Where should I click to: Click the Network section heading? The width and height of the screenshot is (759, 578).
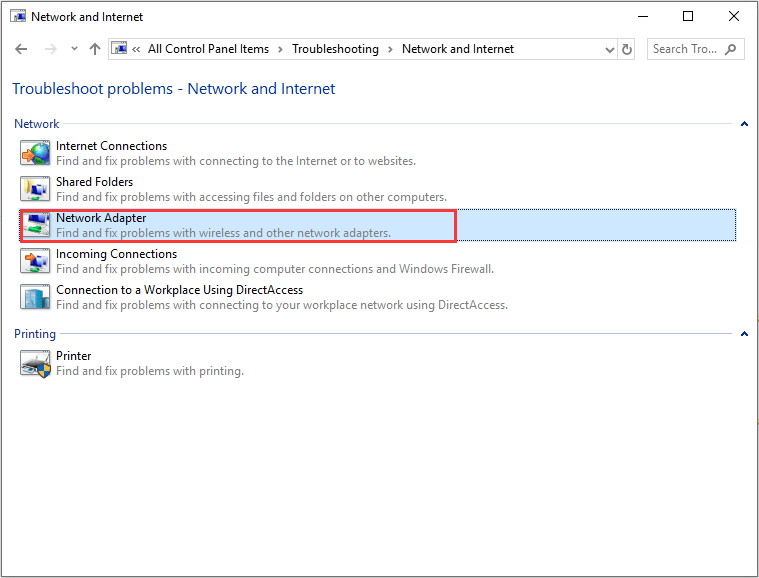coord(36,124)
